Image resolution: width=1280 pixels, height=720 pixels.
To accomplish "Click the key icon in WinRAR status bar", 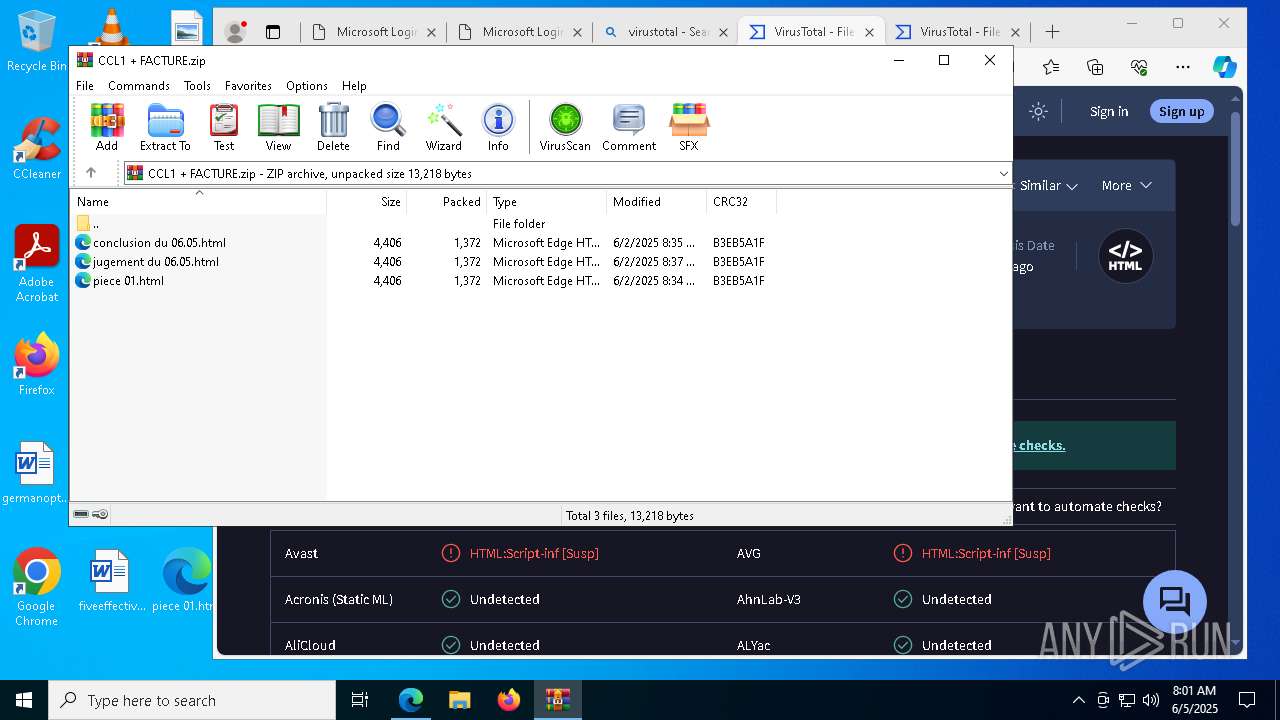I will coord(100,514).
